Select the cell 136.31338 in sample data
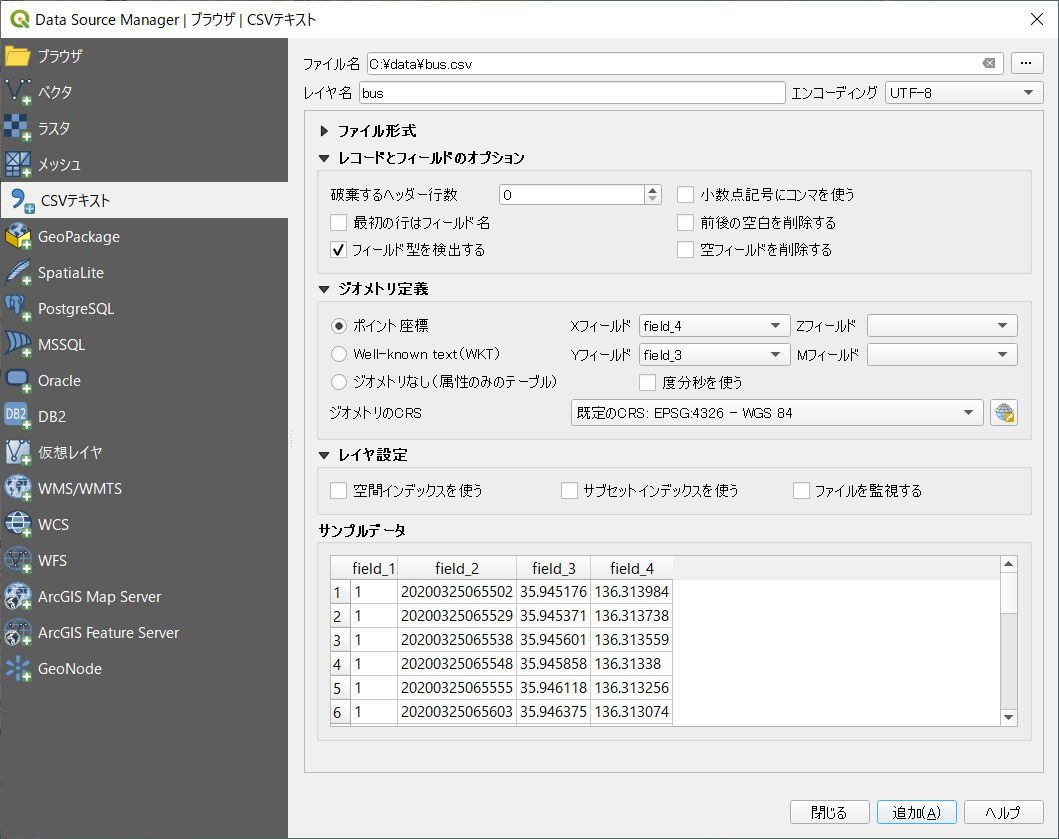Image resolution: width=1059 pixels, height=839 pixels. coord(631,663)
